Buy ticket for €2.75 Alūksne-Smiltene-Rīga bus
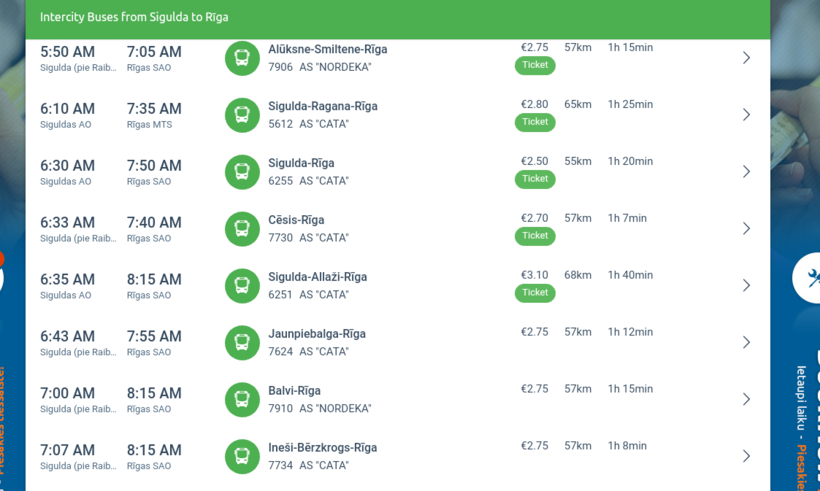This screenshot has width=820, height=491. [535, 65]
